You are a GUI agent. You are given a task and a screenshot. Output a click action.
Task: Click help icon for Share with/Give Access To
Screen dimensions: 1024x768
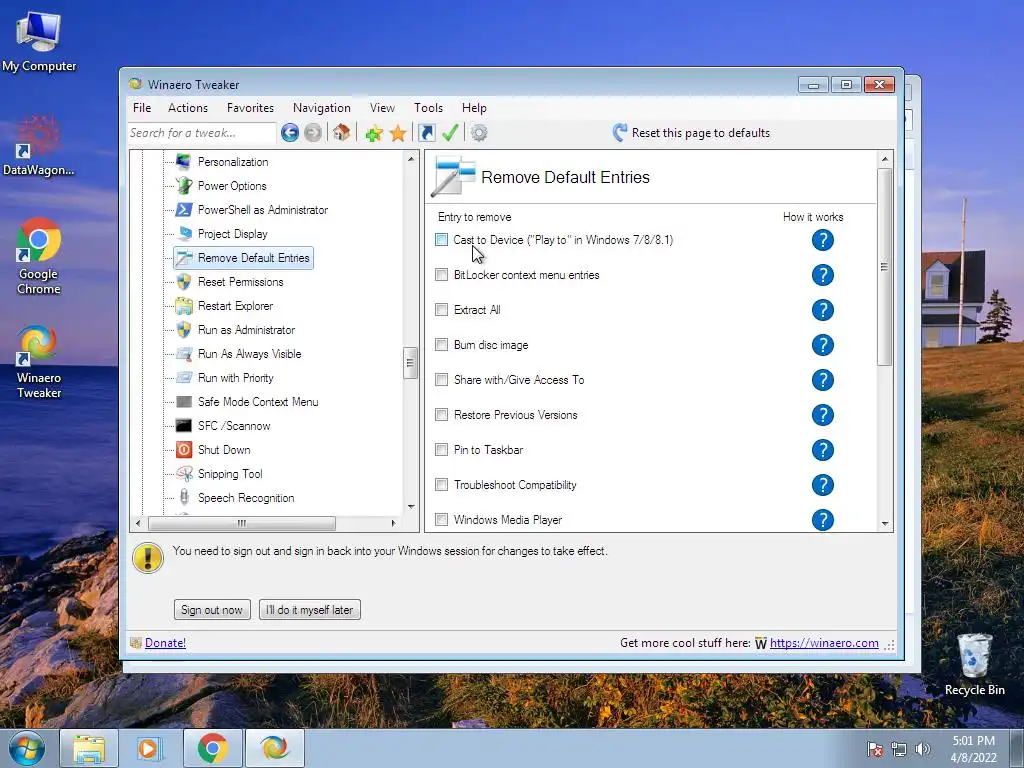pos(823,380)
